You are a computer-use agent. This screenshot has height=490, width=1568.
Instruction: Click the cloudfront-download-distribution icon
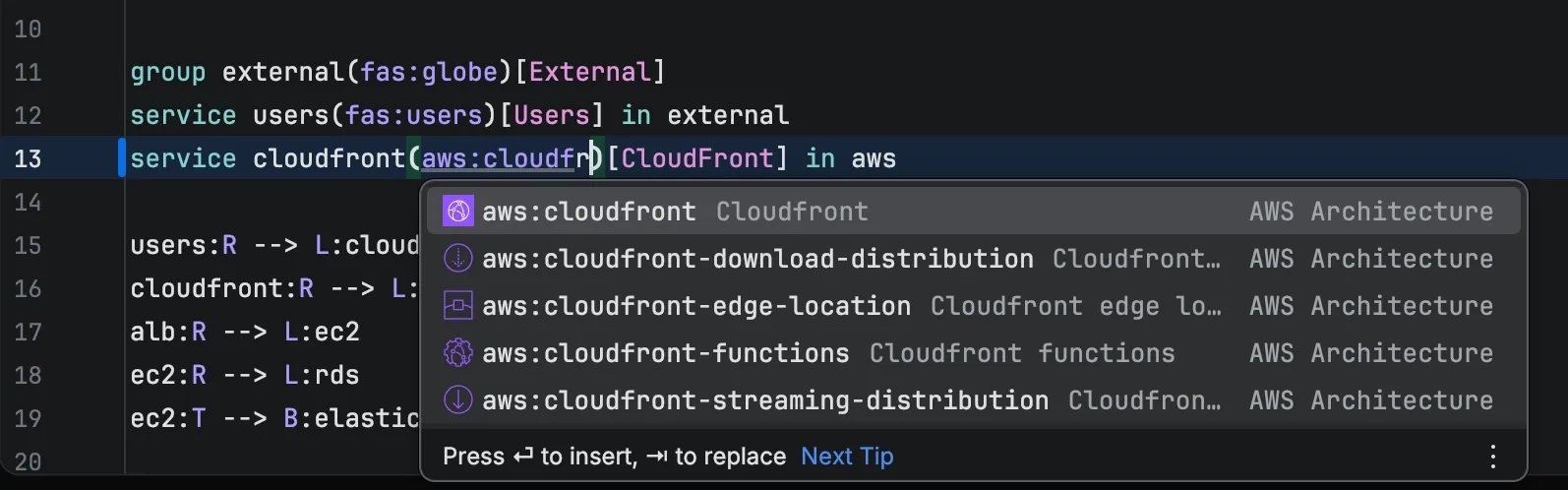click(457, 259)
